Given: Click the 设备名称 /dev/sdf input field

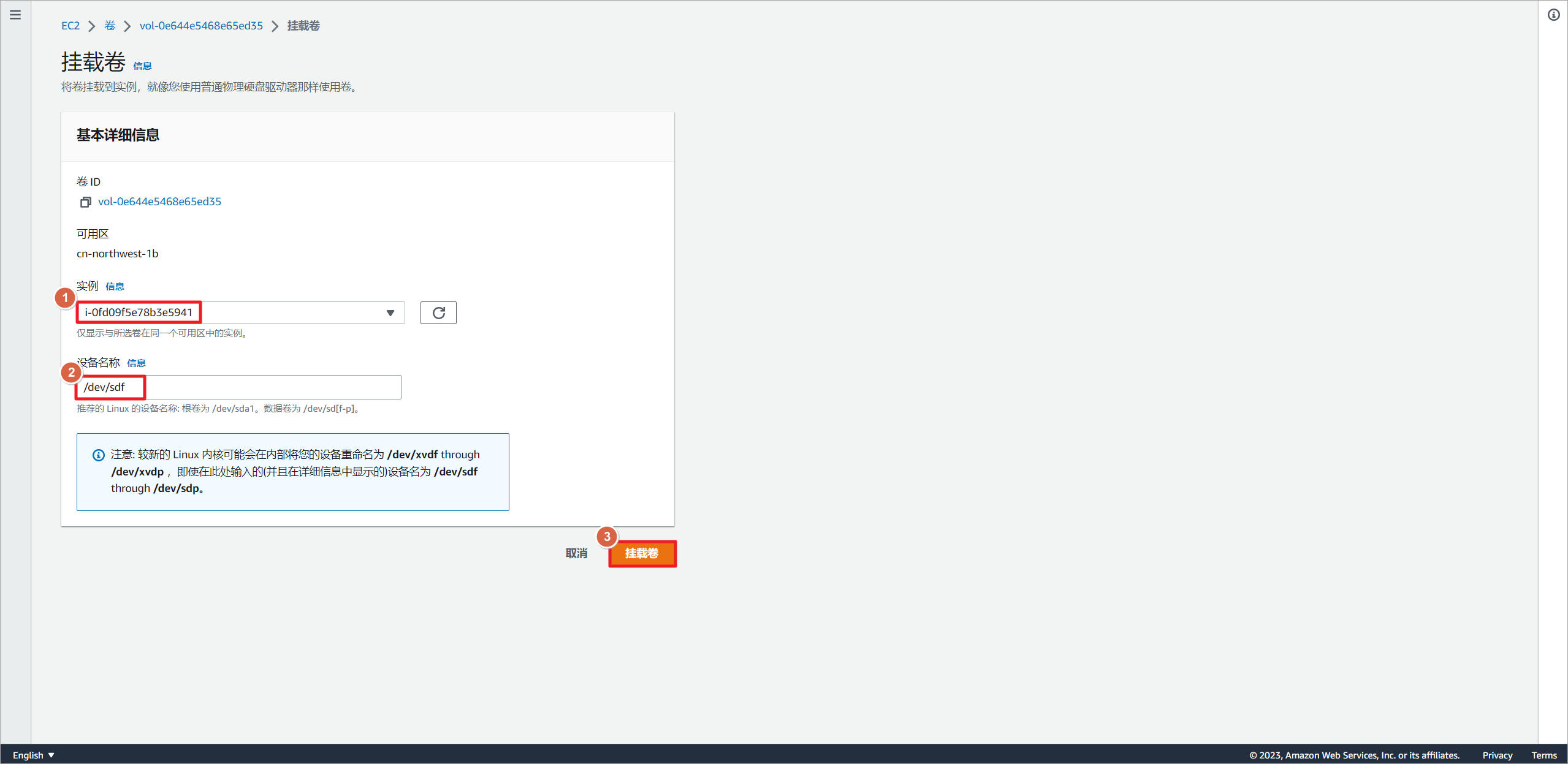Looking at the screenshot, I should click(238, 387).
